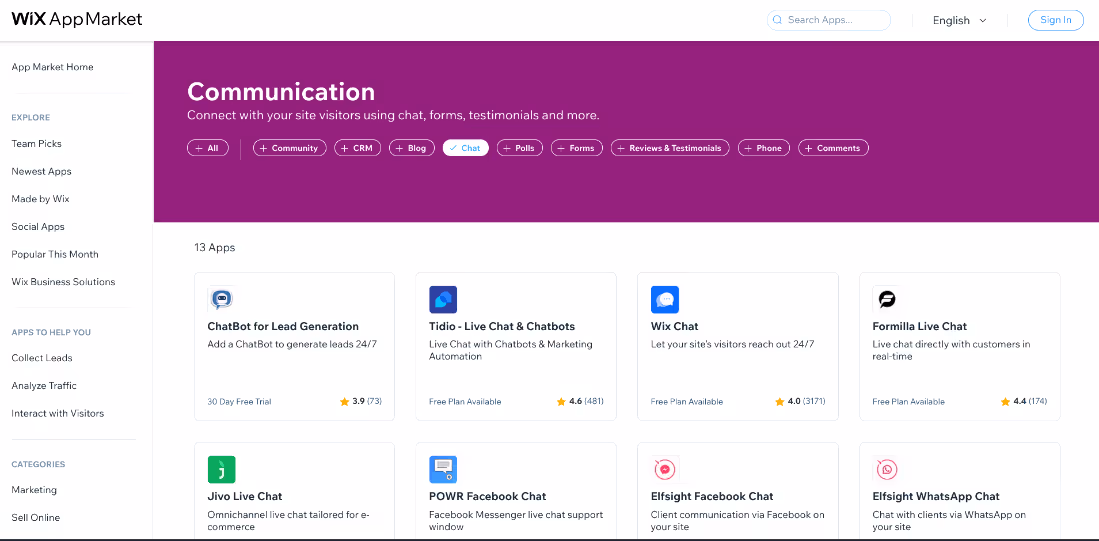Click the Search Apps input field

point(829,20)
